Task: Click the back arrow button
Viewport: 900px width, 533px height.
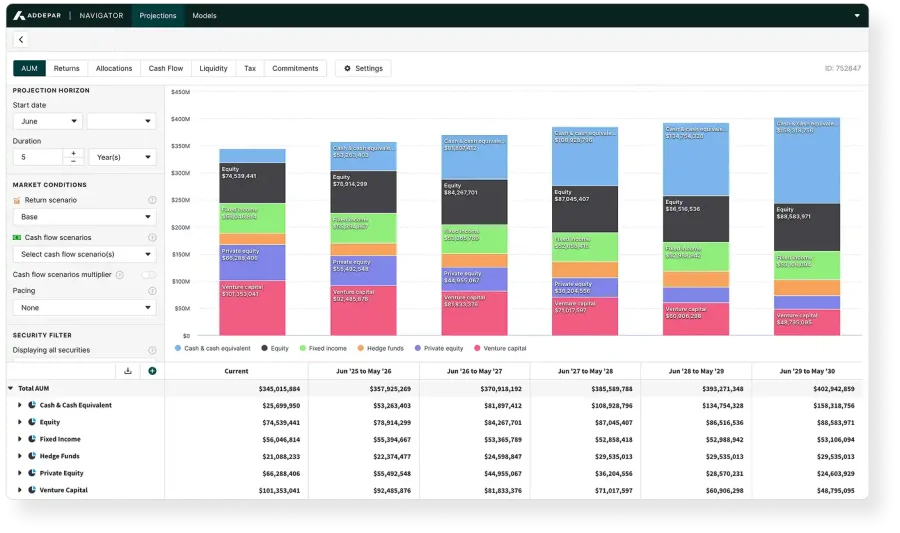Action: 21,39
